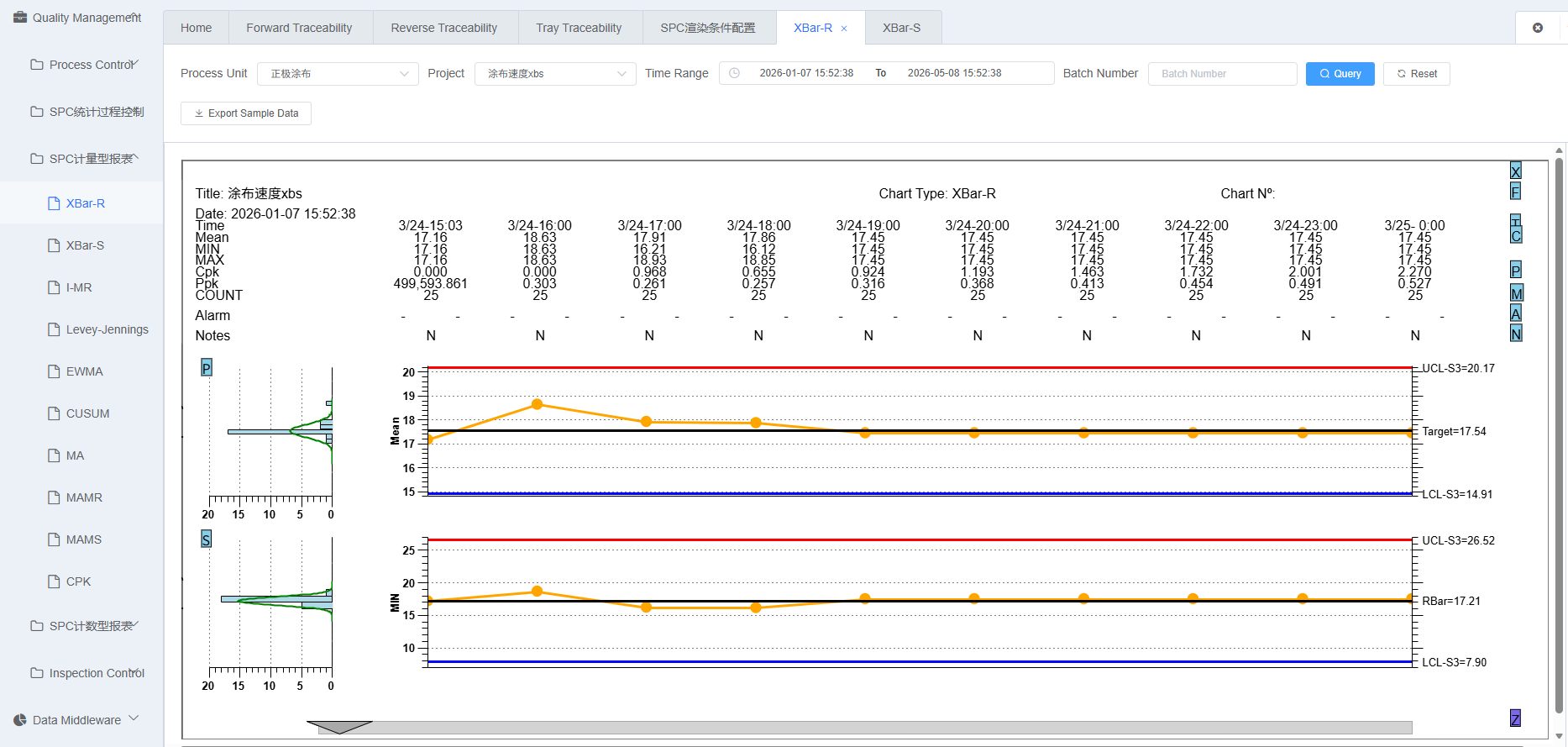Switch to Tray Traceability tab
The width and height of the screenshot is (1568, 747).
pyautogui.click(x=579, y=28)
